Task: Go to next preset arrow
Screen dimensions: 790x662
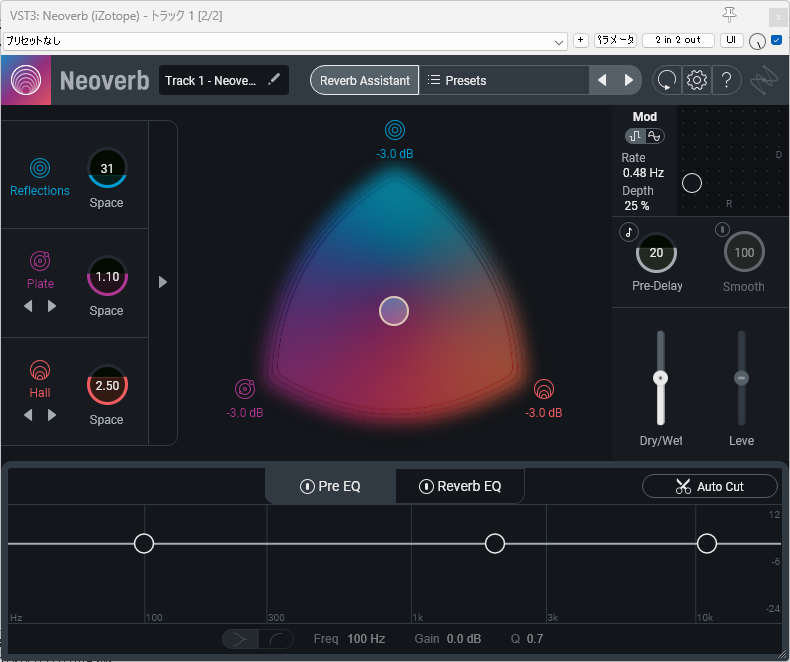Action: click(x=628, y=80)
